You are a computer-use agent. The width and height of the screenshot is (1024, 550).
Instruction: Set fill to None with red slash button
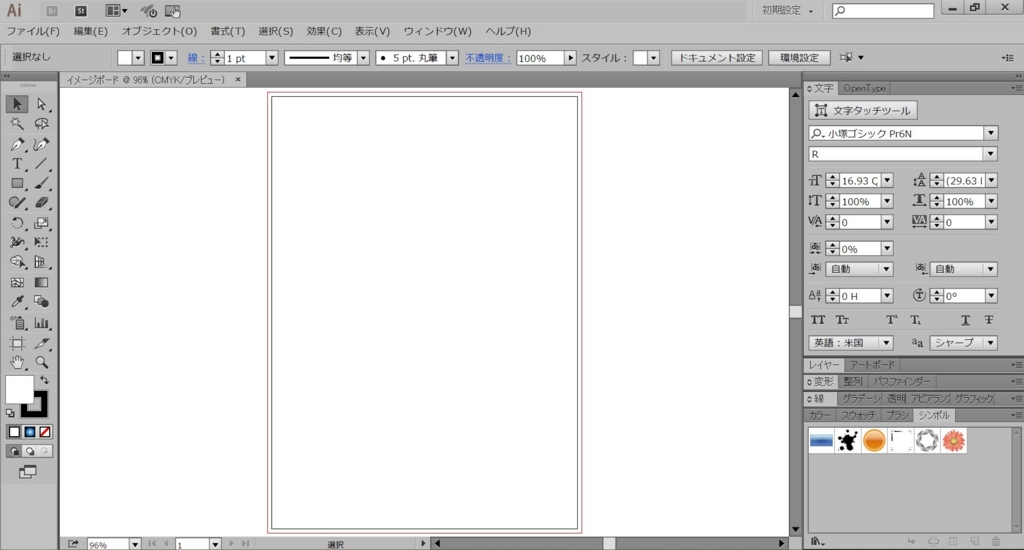(x=45, y=432)
